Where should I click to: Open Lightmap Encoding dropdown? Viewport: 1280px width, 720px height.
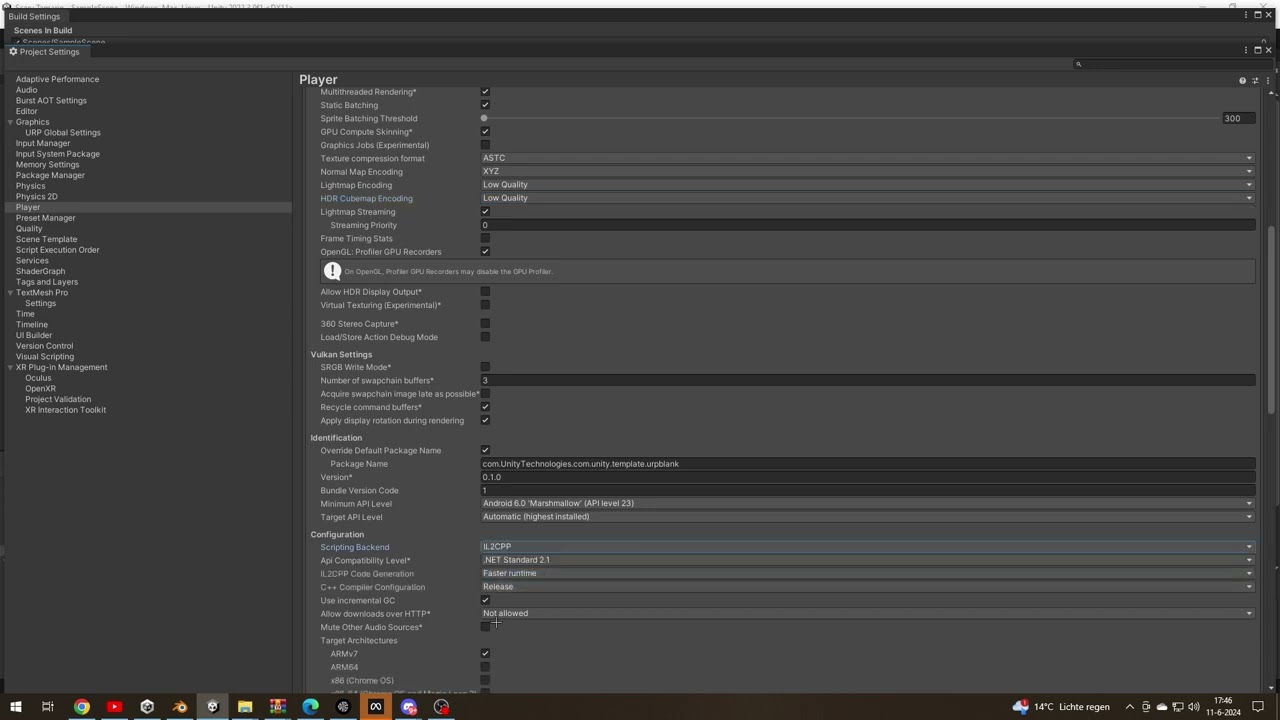(x=867, y=185)
